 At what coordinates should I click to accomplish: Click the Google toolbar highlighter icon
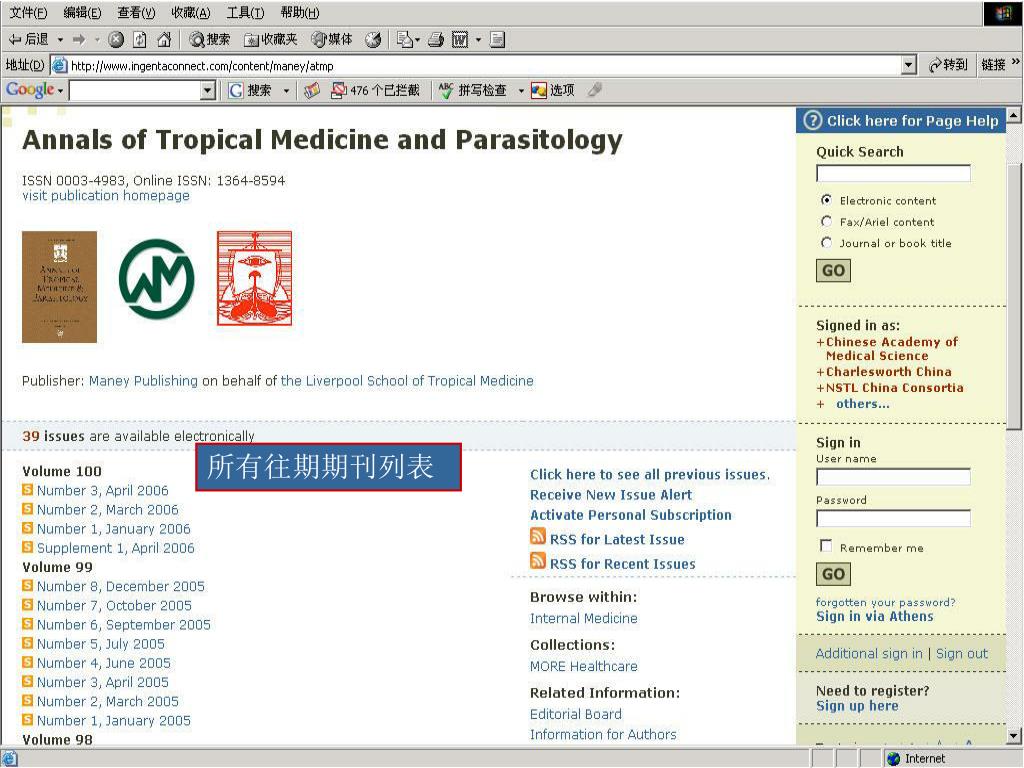tap(594, 90)
